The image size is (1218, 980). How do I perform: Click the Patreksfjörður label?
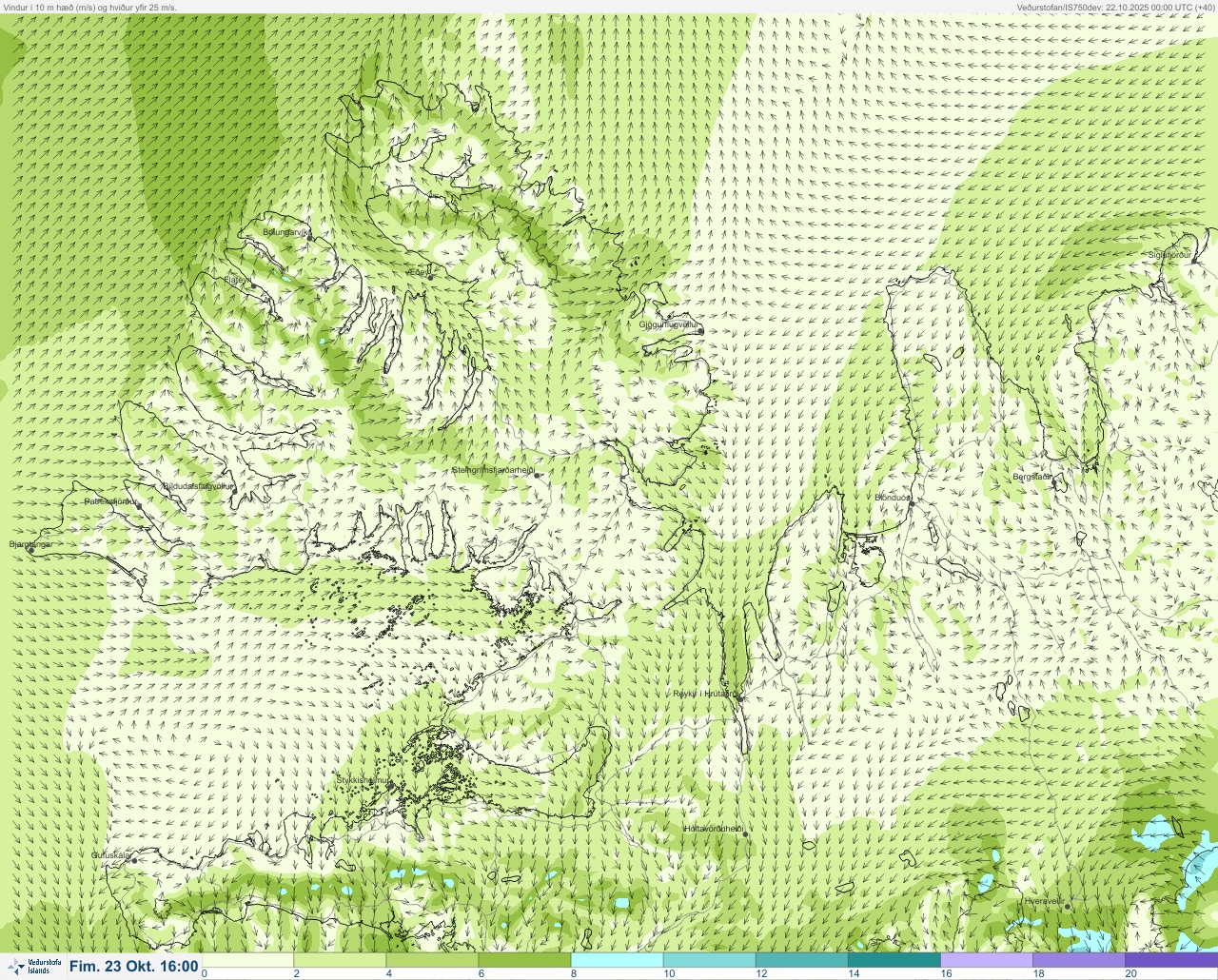point(110,500)
